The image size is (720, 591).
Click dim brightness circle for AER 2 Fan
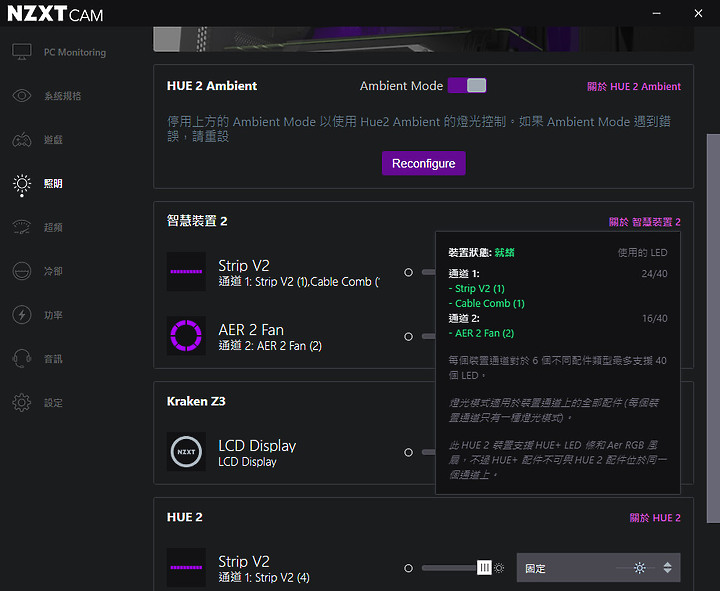pyautogui.click(x=408, y=337)
